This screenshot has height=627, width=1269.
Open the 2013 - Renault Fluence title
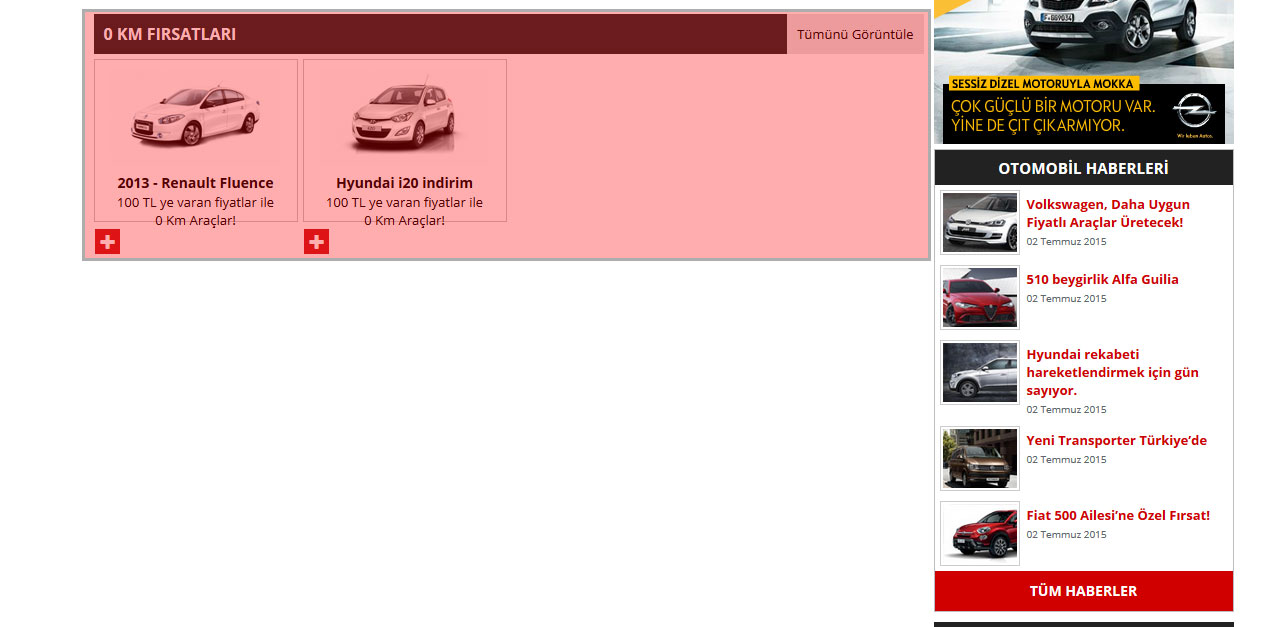[195, 183]
